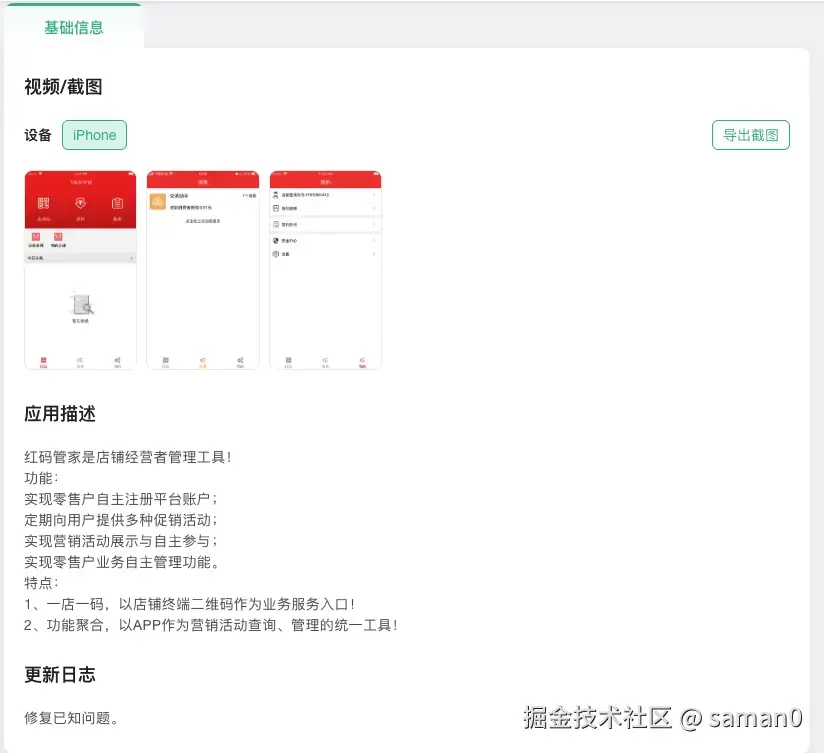
Task: Click the first small red shortcut icon
Action: [x=36, y=236]
